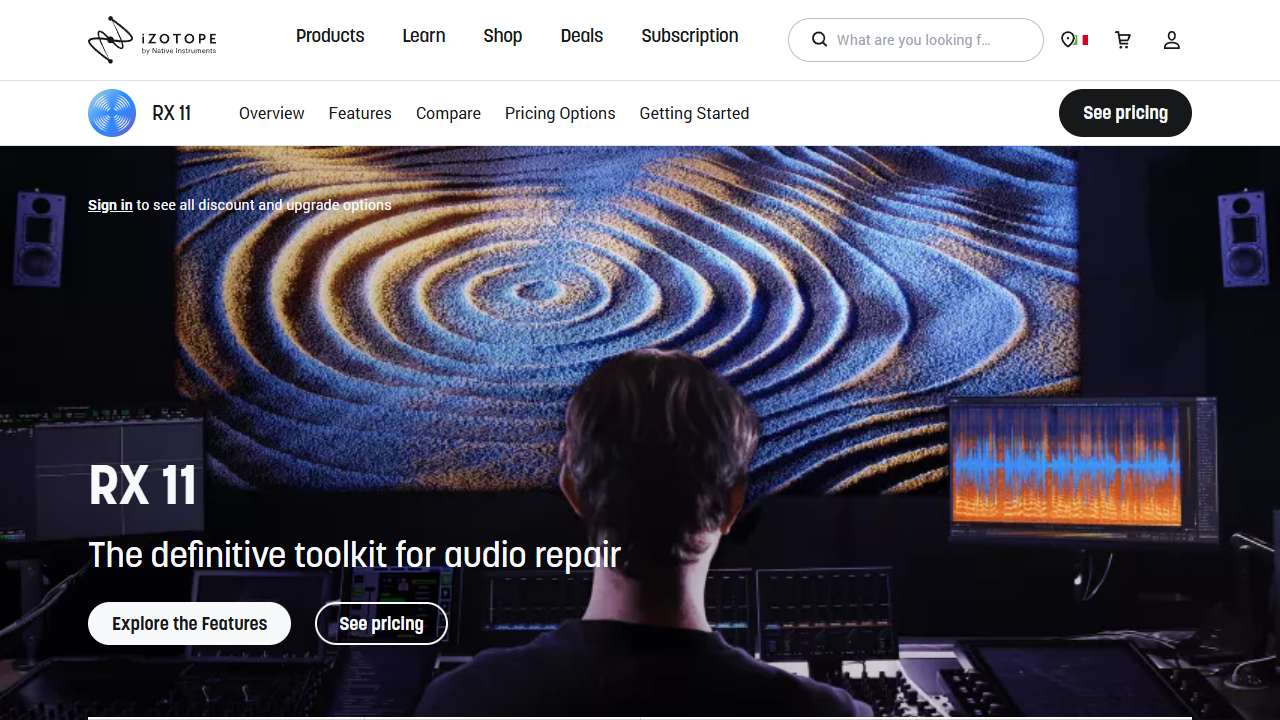
Task: Click Explore the Features button
Action: pyautogui.click(x=189, y=624)
